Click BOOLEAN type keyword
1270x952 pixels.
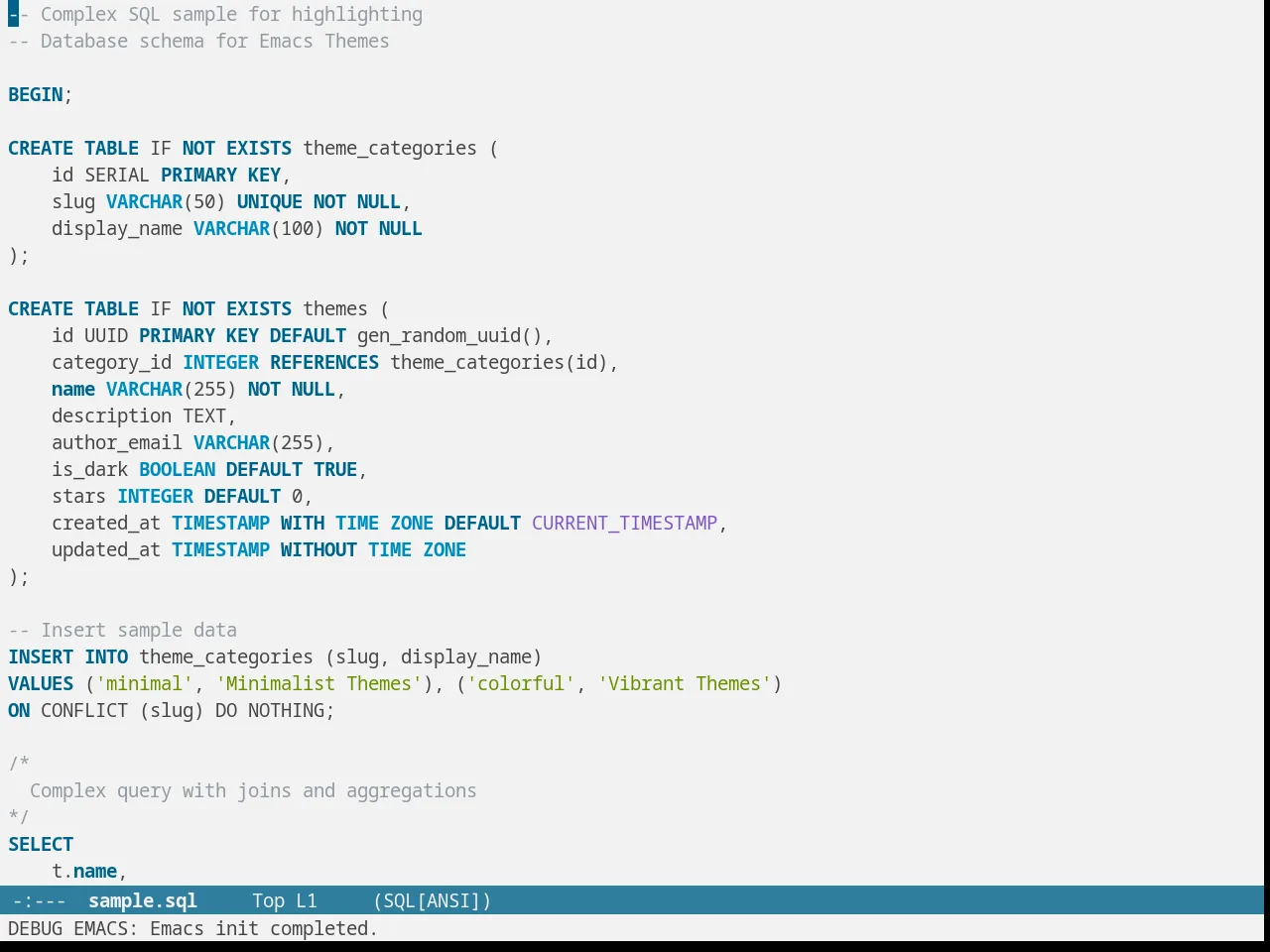click(x=177, y=469)
